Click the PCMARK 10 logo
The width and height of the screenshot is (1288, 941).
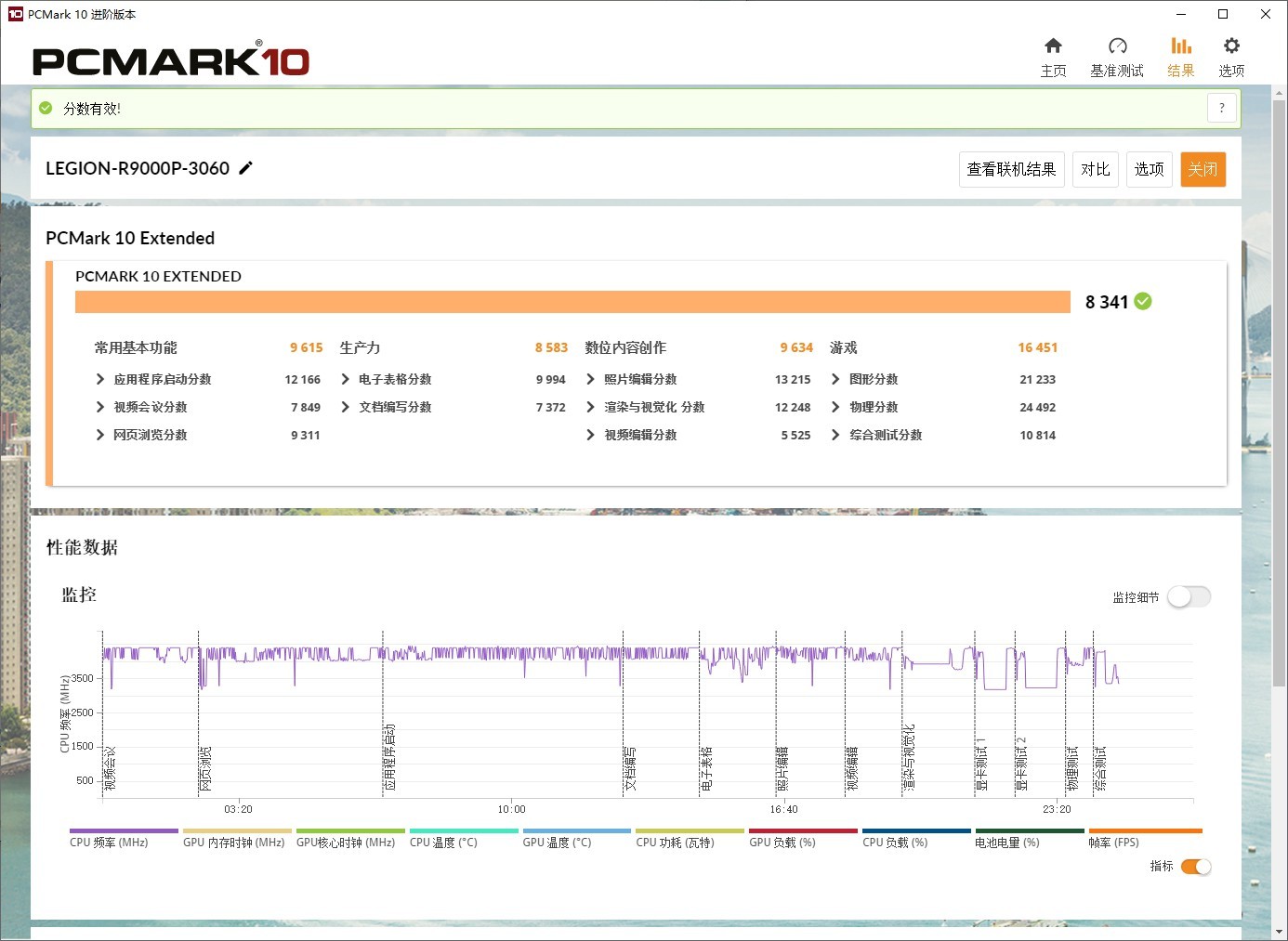pos(171,60)
